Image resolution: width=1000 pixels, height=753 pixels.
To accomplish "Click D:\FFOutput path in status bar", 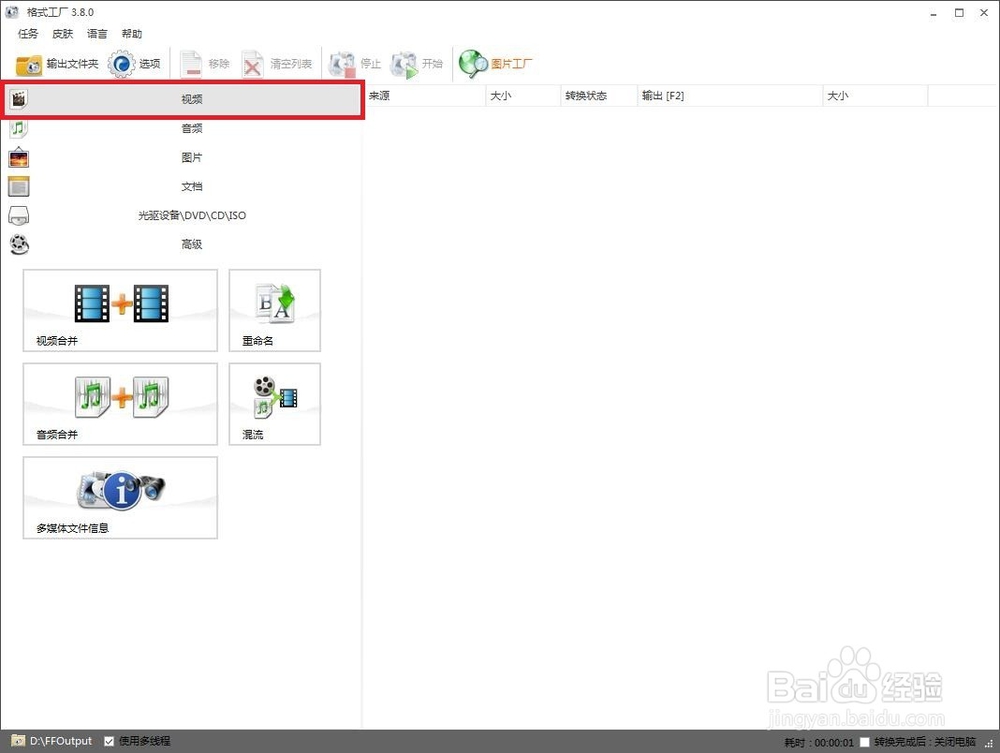I will [x=61, y=741].
